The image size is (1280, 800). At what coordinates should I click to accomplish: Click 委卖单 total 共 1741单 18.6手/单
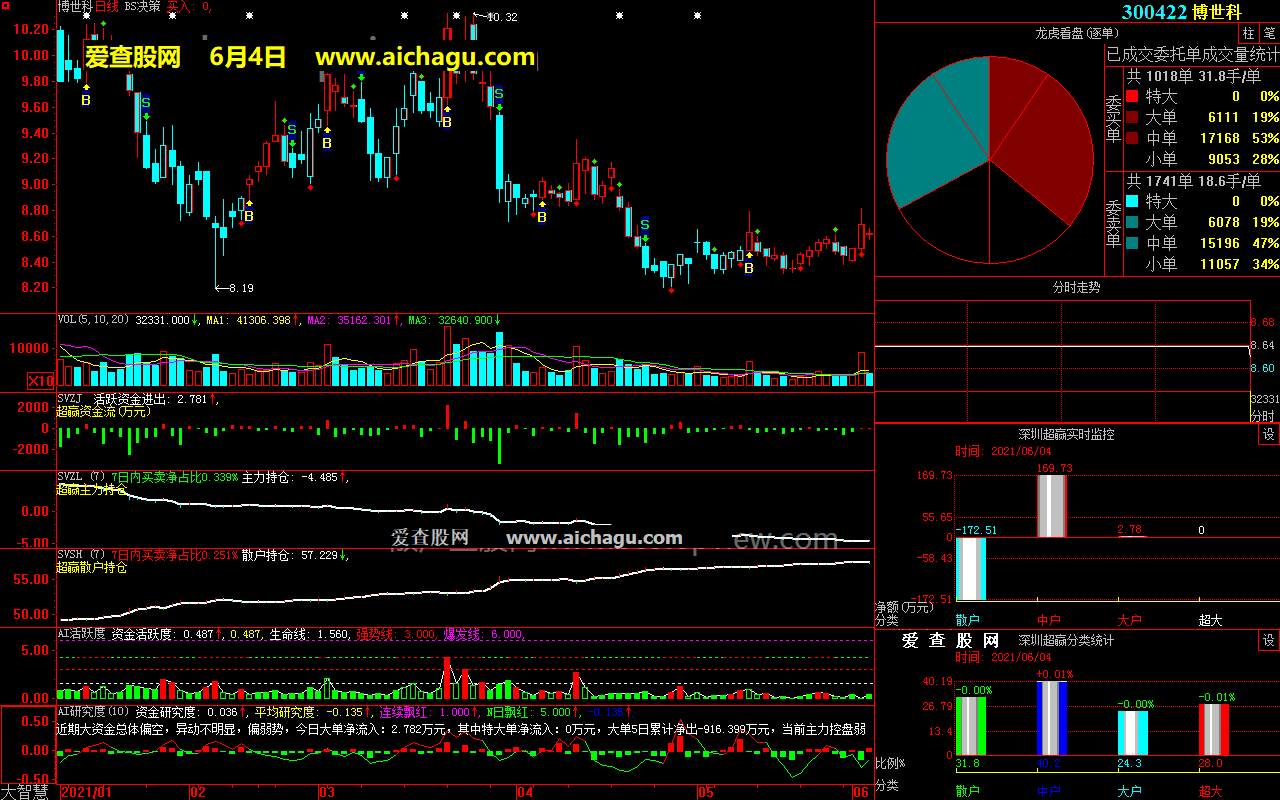(1193, 181)
